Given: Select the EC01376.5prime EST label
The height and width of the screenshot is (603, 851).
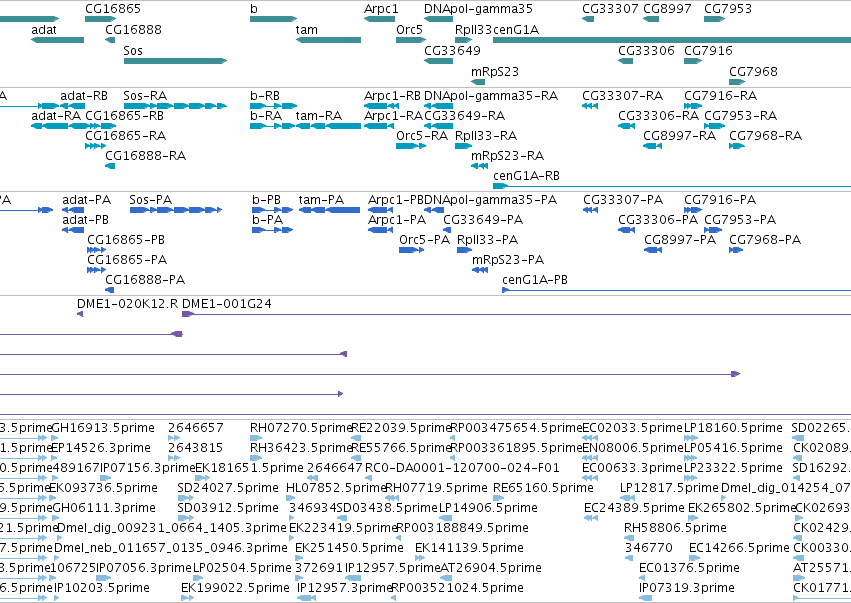Looking at the screenshot, I should point(689,568).
